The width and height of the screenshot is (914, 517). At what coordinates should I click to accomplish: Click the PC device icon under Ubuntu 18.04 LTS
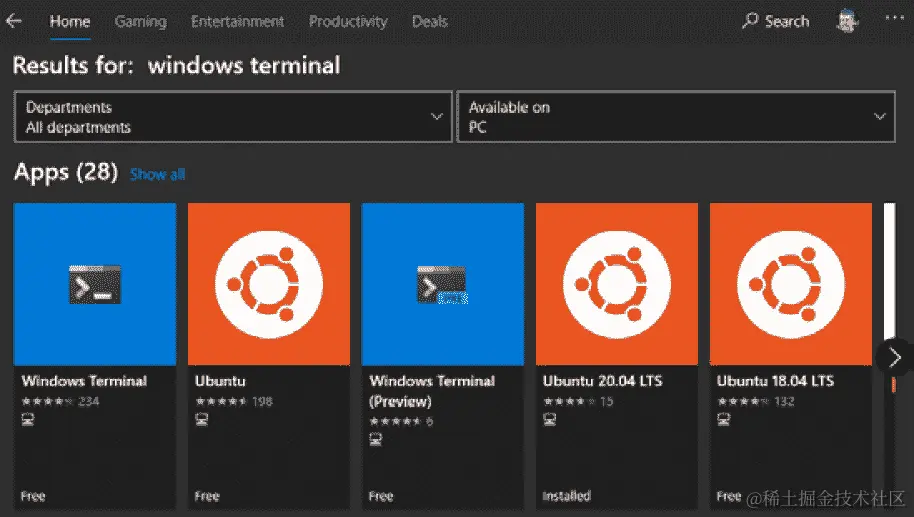(723, 420)
